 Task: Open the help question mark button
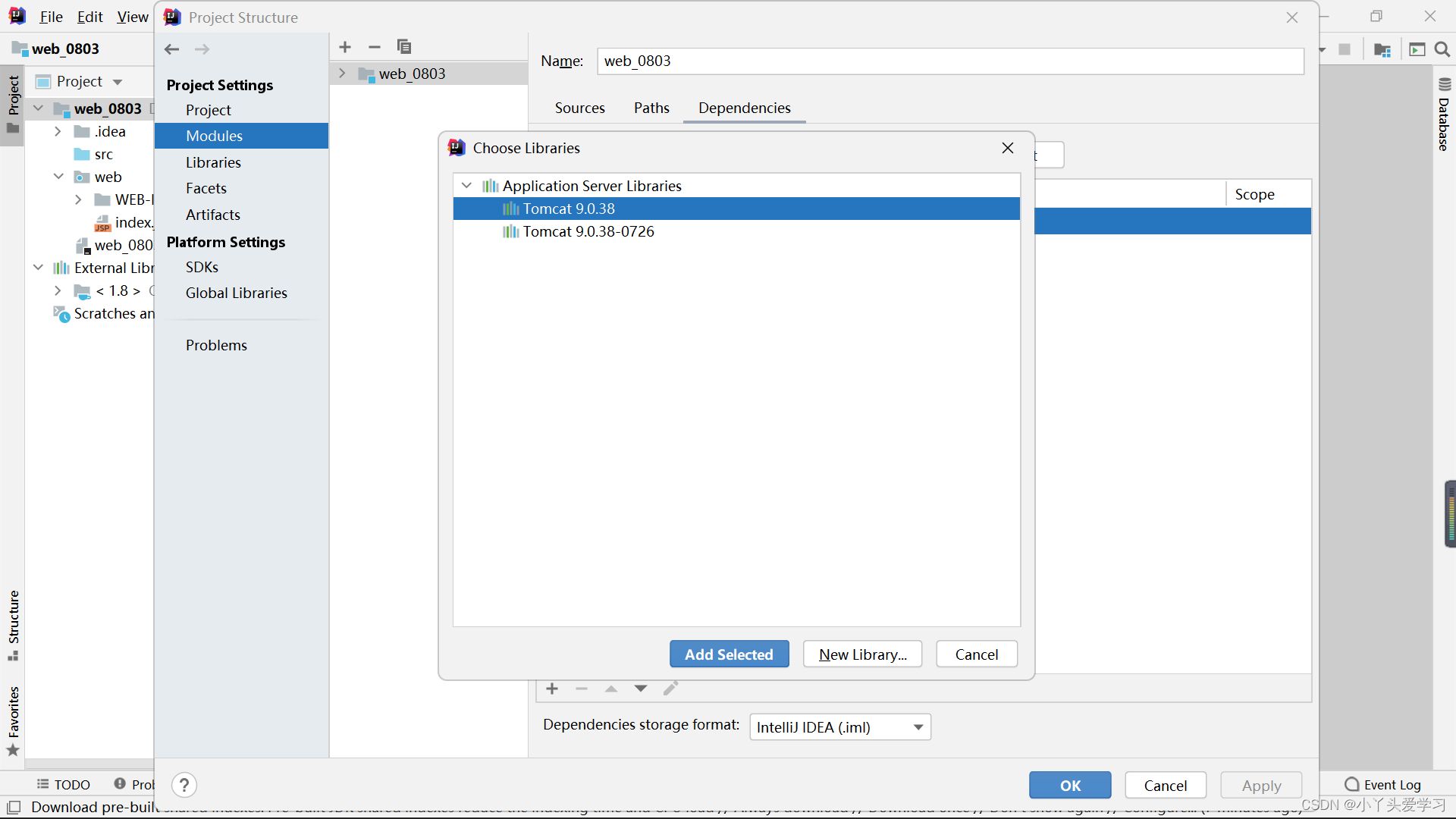point(184,785)
